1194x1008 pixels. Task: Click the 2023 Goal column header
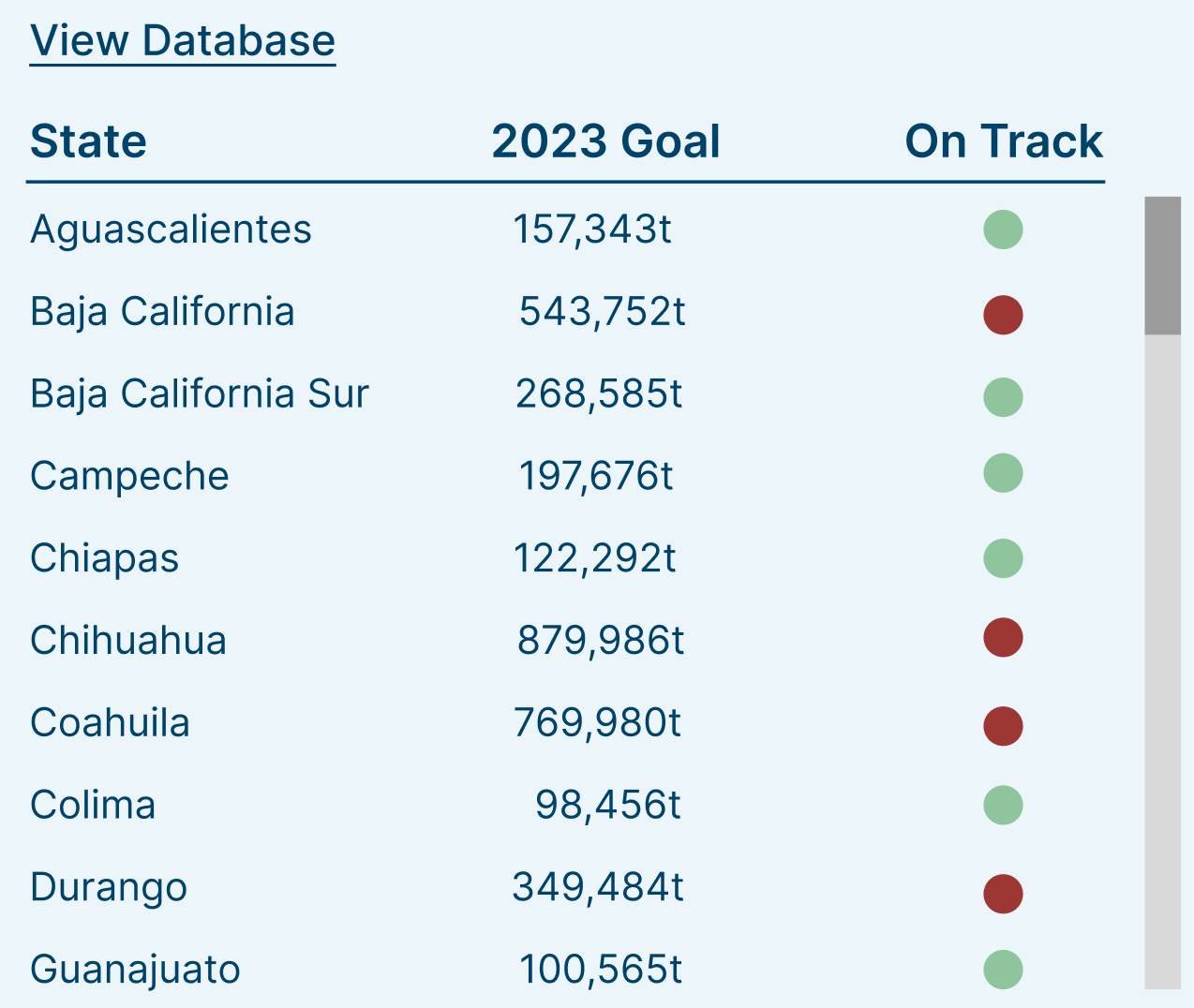coord(605,142)
